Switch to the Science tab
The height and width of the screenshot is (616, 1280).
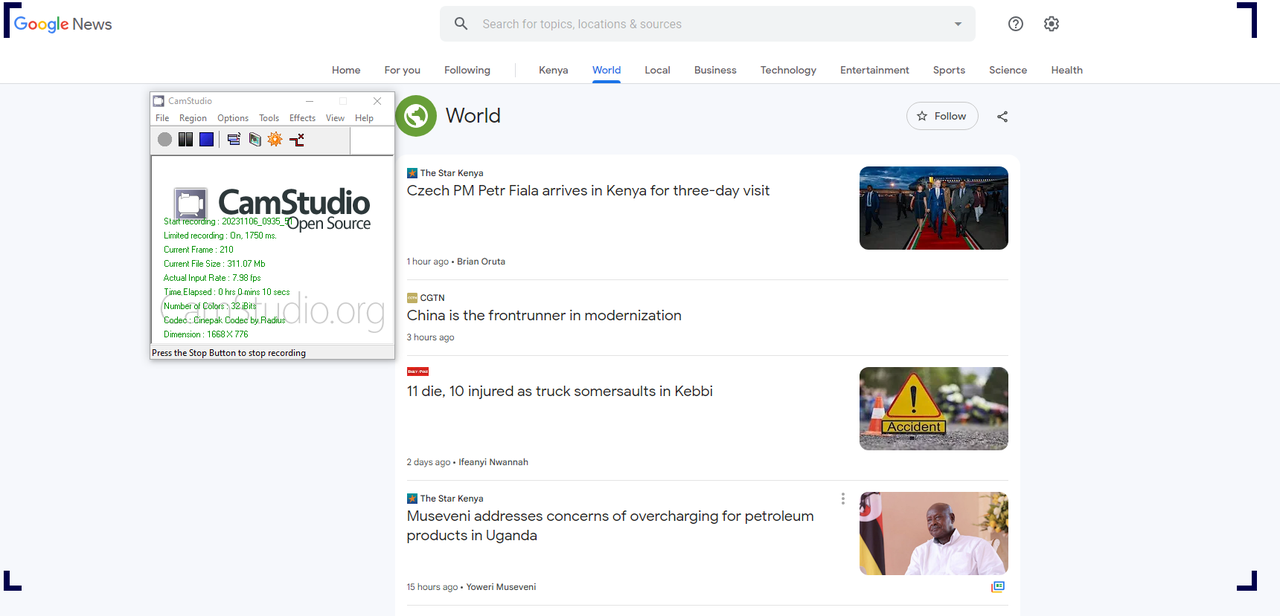(1008, 70)
